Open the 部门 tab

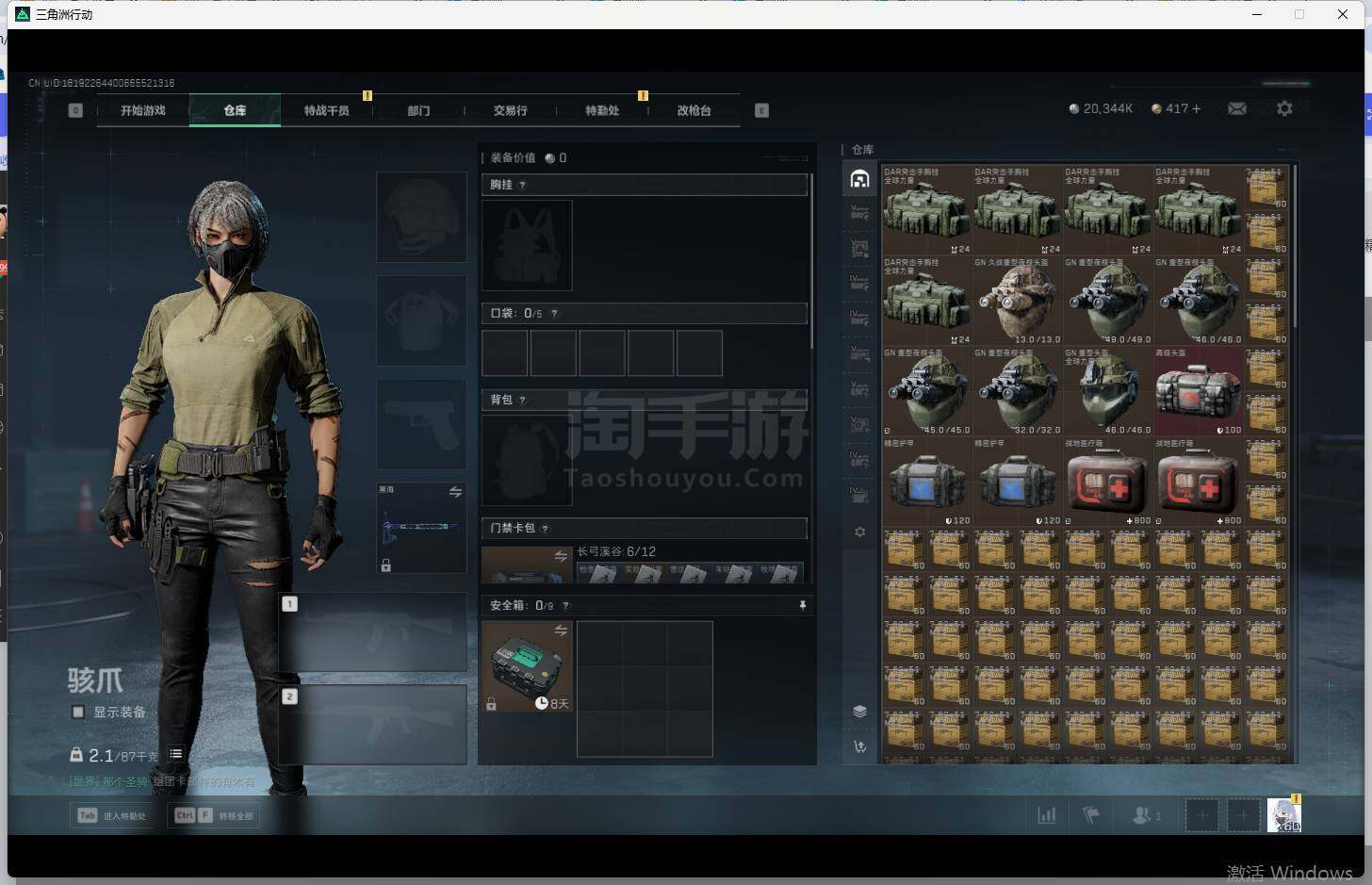tap(418, 110)
